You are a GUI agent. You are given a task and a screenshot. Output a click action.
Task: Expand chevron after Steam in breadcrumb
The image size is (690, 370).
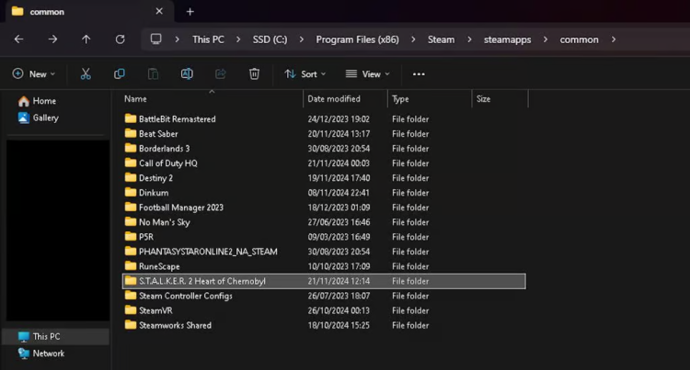coord(470,40)
